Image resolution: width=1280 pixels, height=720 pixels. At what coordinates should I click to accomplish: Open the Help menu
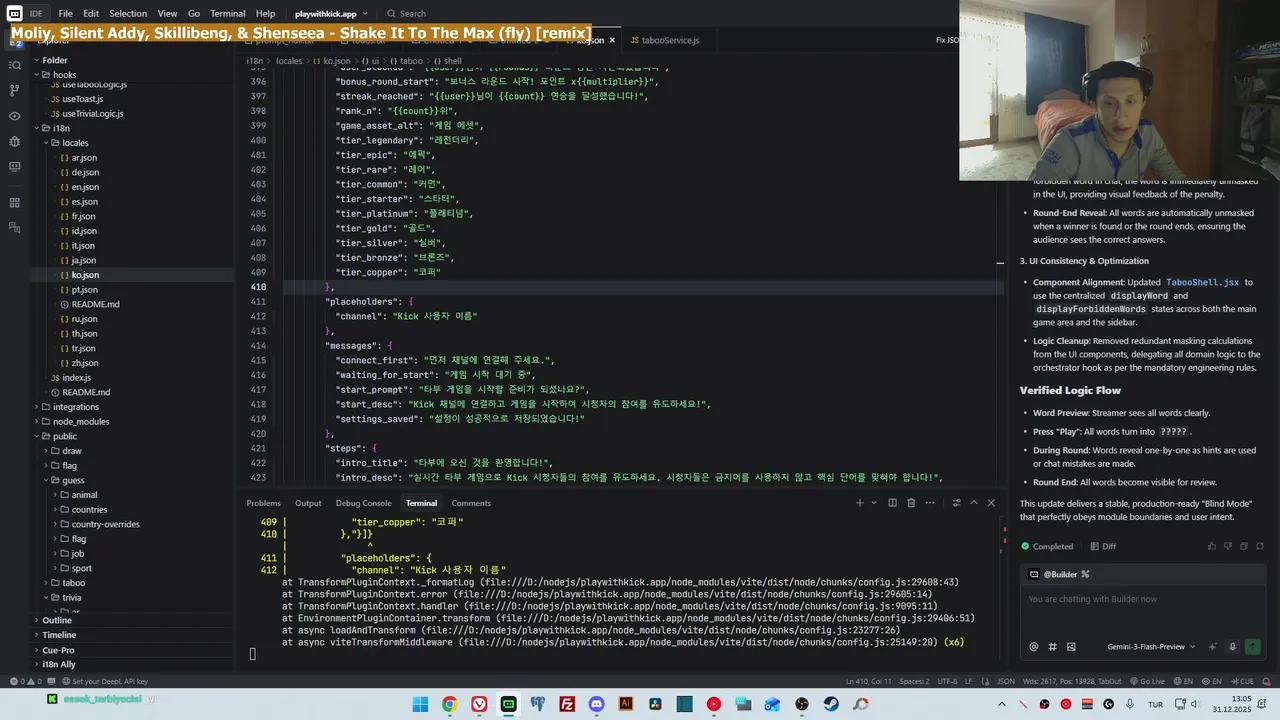(x=265, y=14)
